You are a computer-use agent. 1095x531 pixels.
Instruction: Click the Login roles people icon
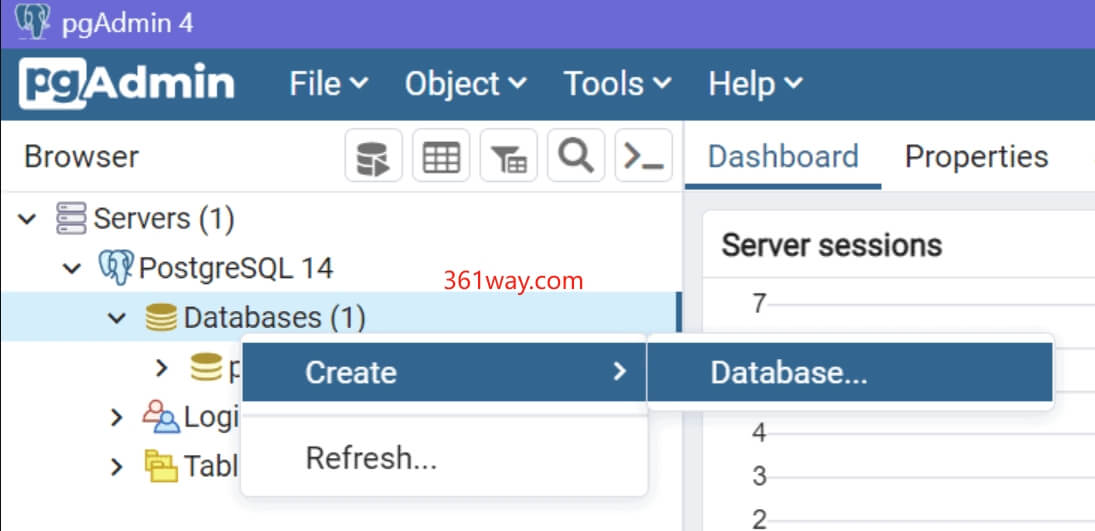coord(161,417)
